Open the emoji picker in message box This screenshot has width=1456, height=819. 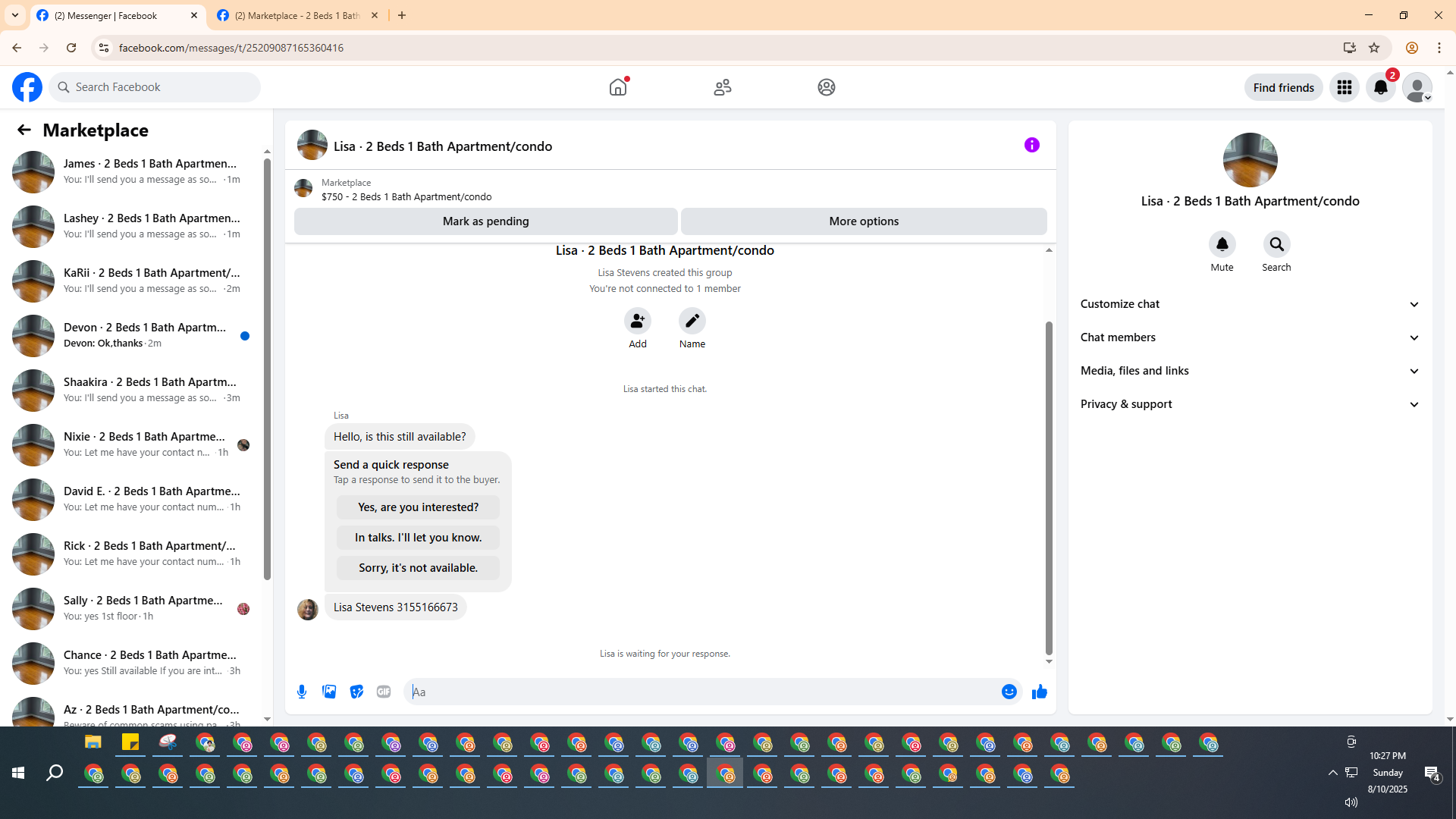(1009, 692)
